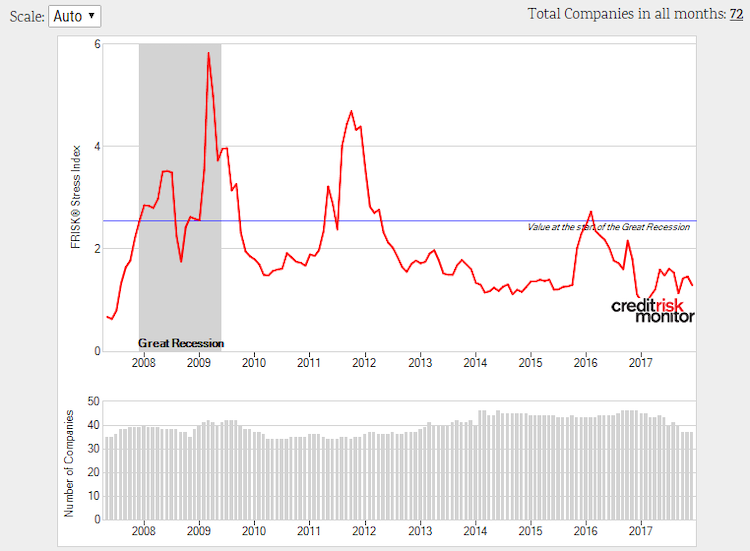
Task: Click the FRISK® Stress Index axis title
Action: 76,197
